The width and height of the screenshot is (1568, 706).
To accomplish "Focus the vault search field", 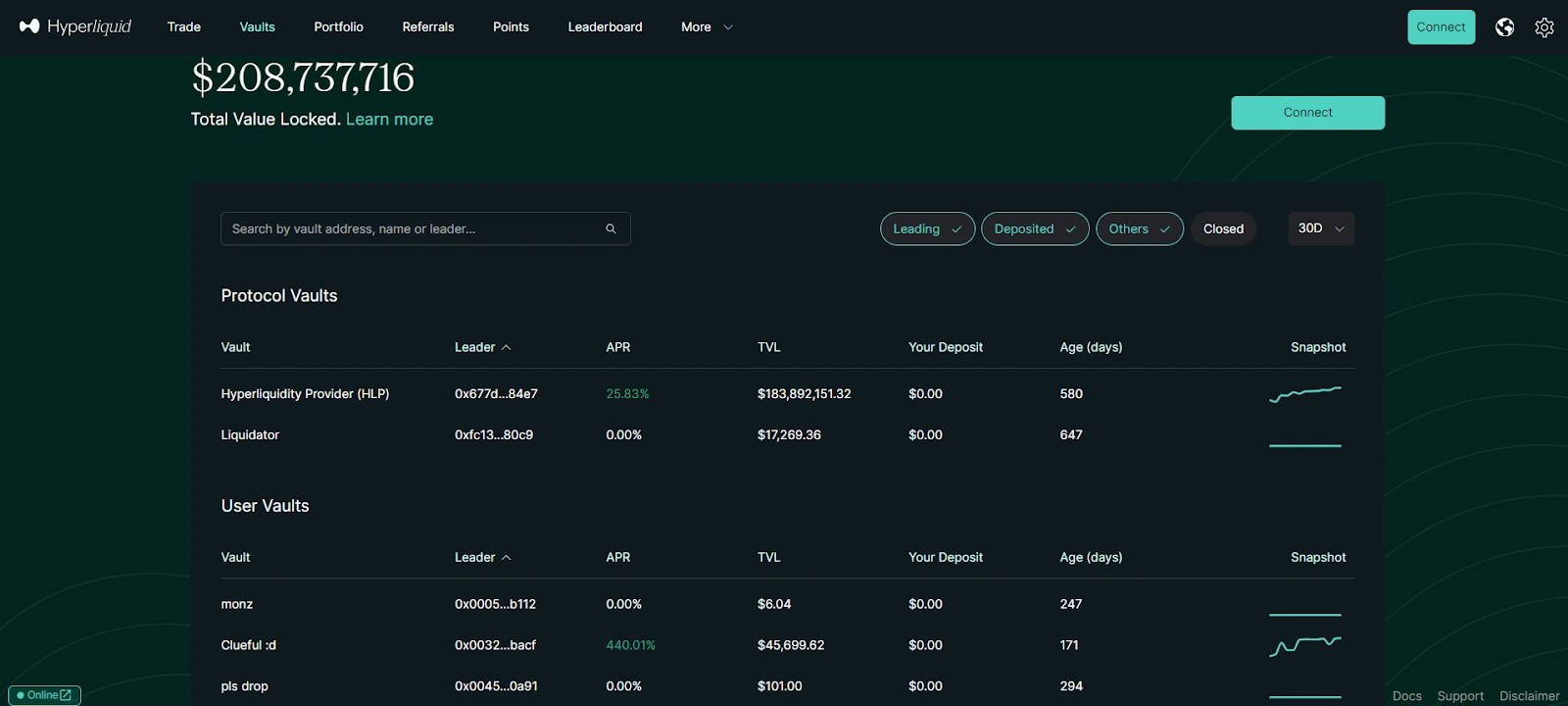I will pyautogui.click(x=425, y=228).
